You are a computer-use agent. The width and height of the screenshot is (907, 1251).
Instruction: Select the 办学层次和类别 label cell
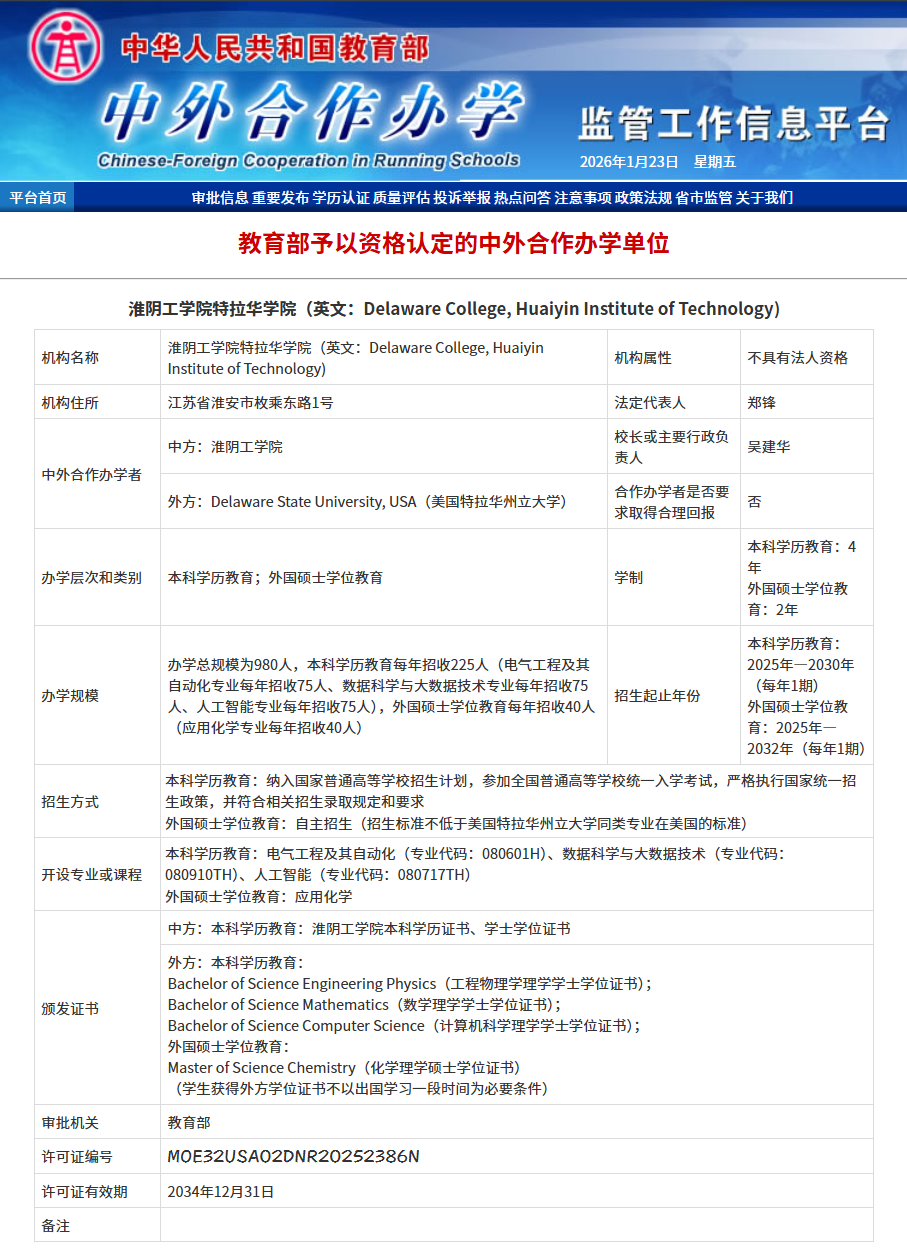pyautogui.click(x=97, y=577)
